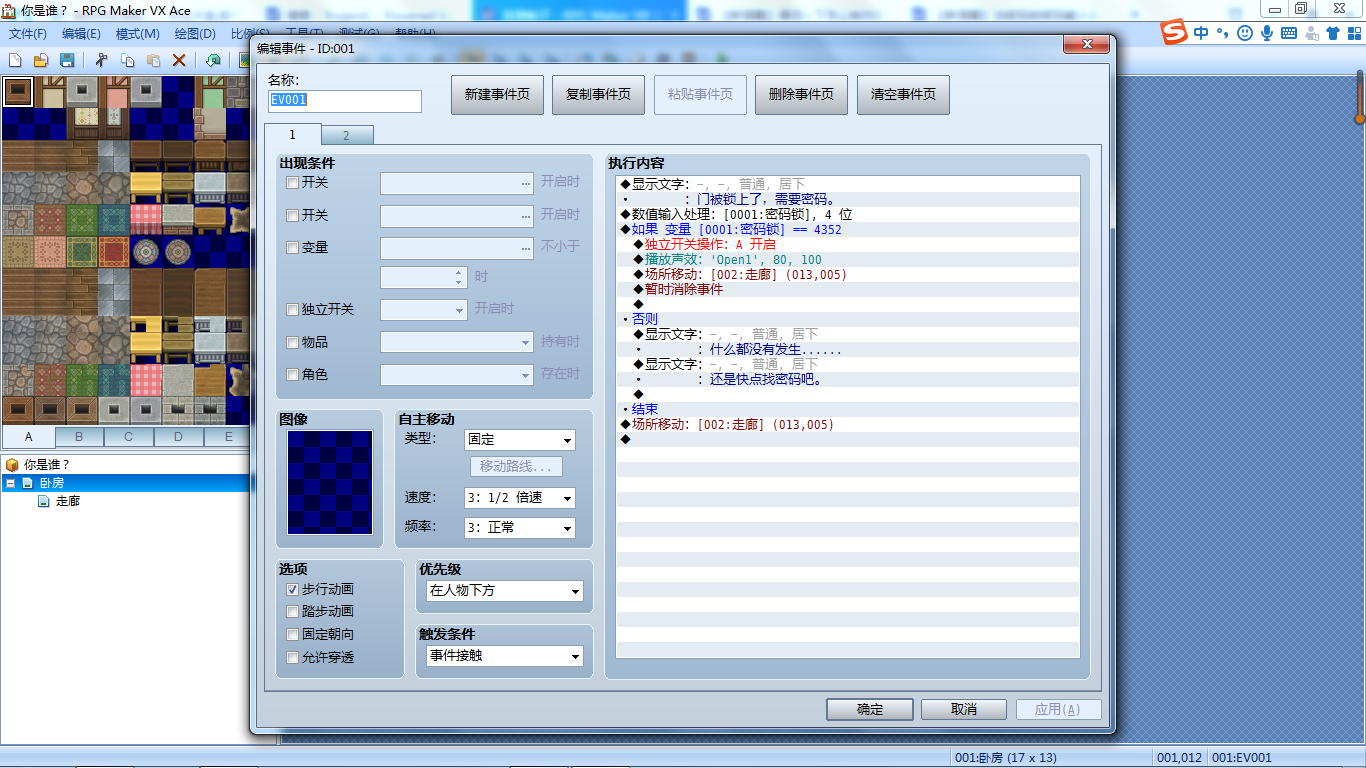
Task: Open the 优先级 priority dropdown
Action: [x=505, y=591]
